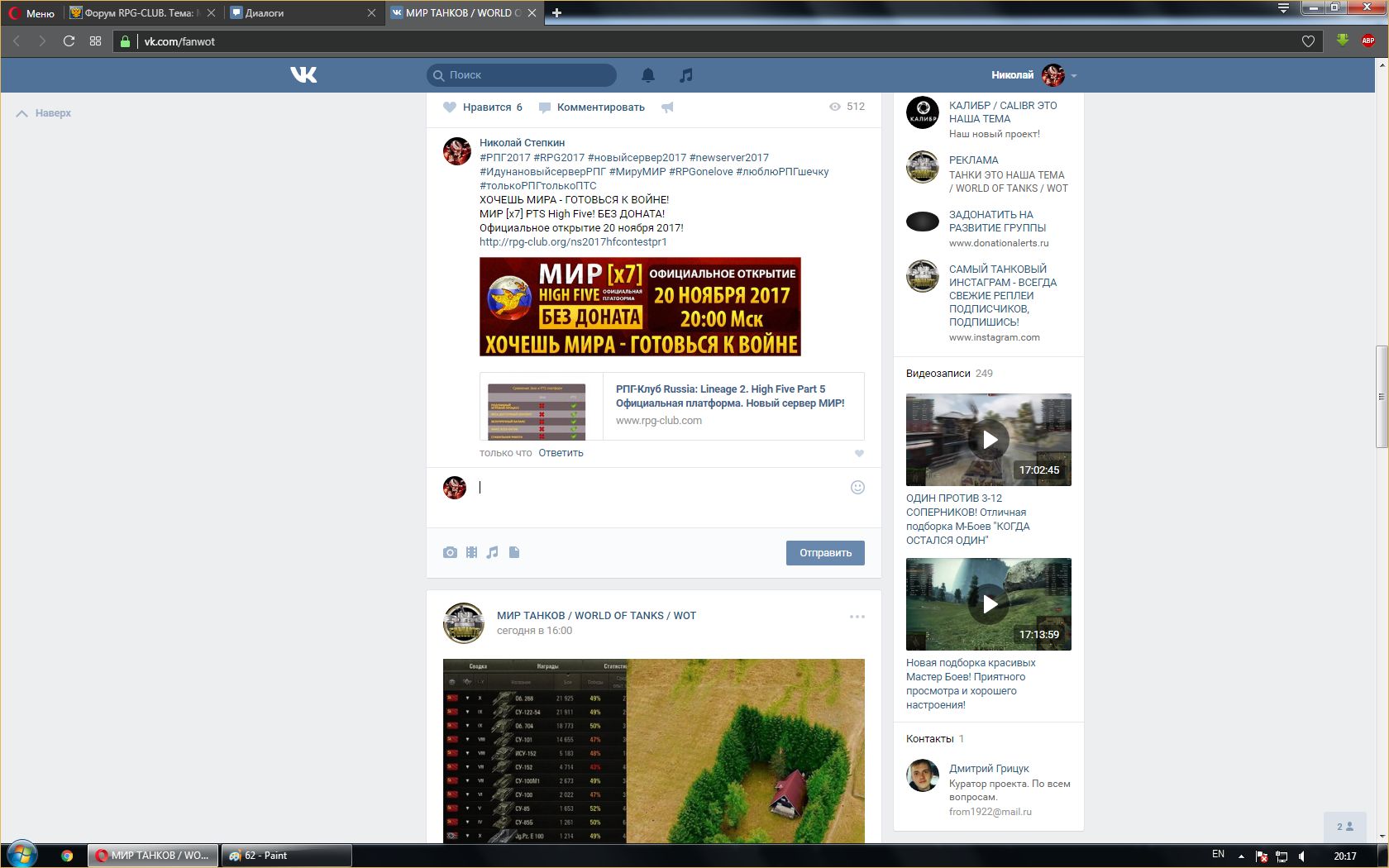Open the VK music player icon
The height and width of the screenshot is (868, 1389).
click(685, 75)
